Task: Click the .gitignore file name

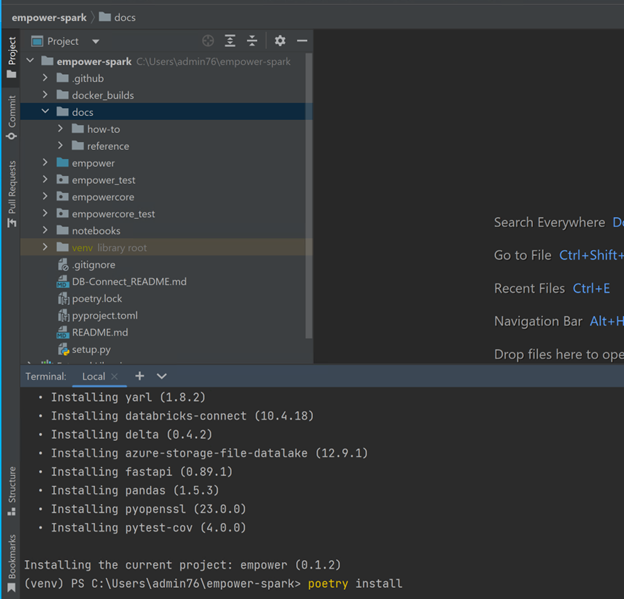Action: tap(94, 265)
